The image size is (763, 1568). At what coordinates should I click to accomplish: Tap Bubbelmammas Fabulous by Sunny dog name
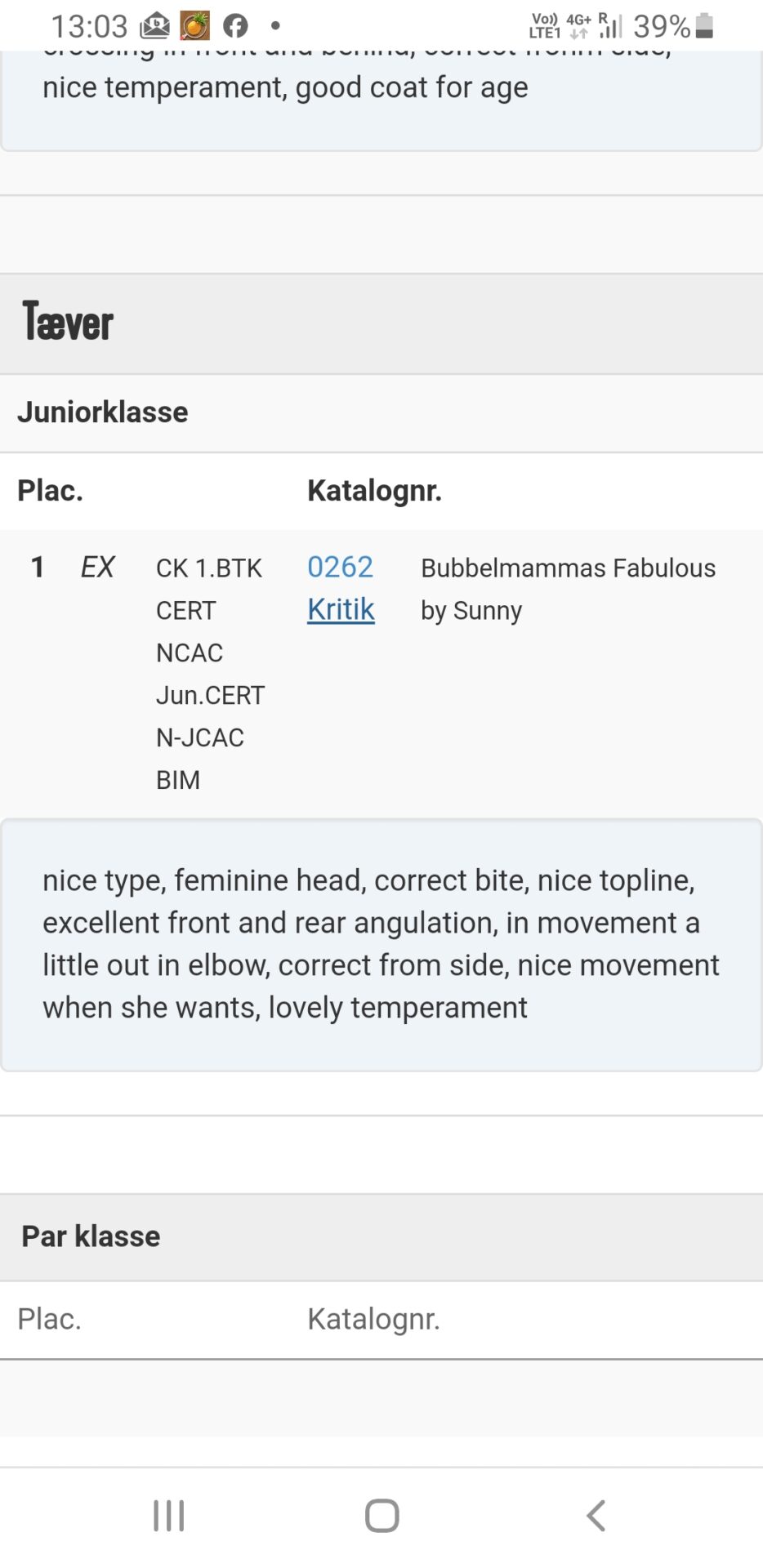568,589
